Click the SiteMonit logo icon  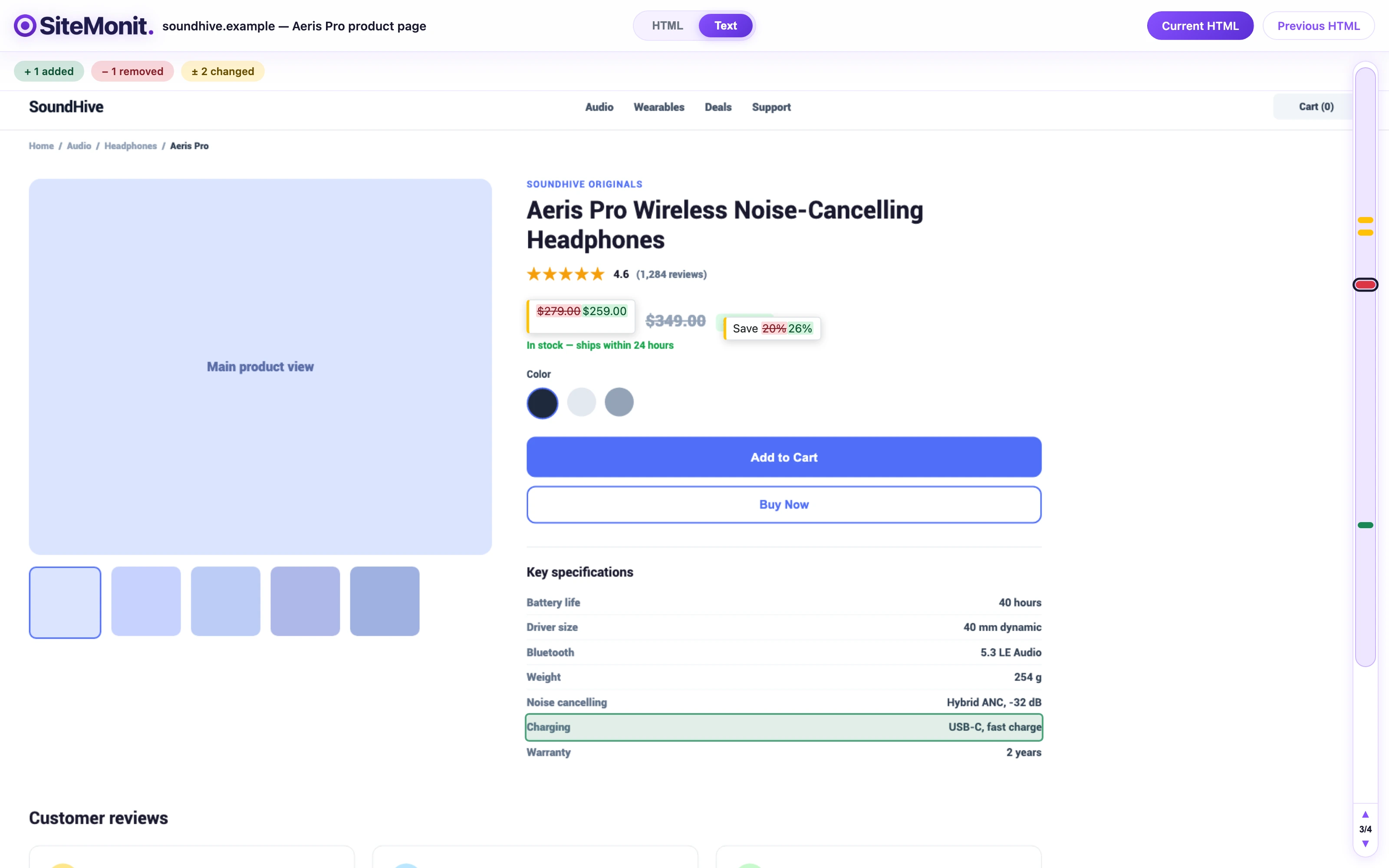(25, 26)
